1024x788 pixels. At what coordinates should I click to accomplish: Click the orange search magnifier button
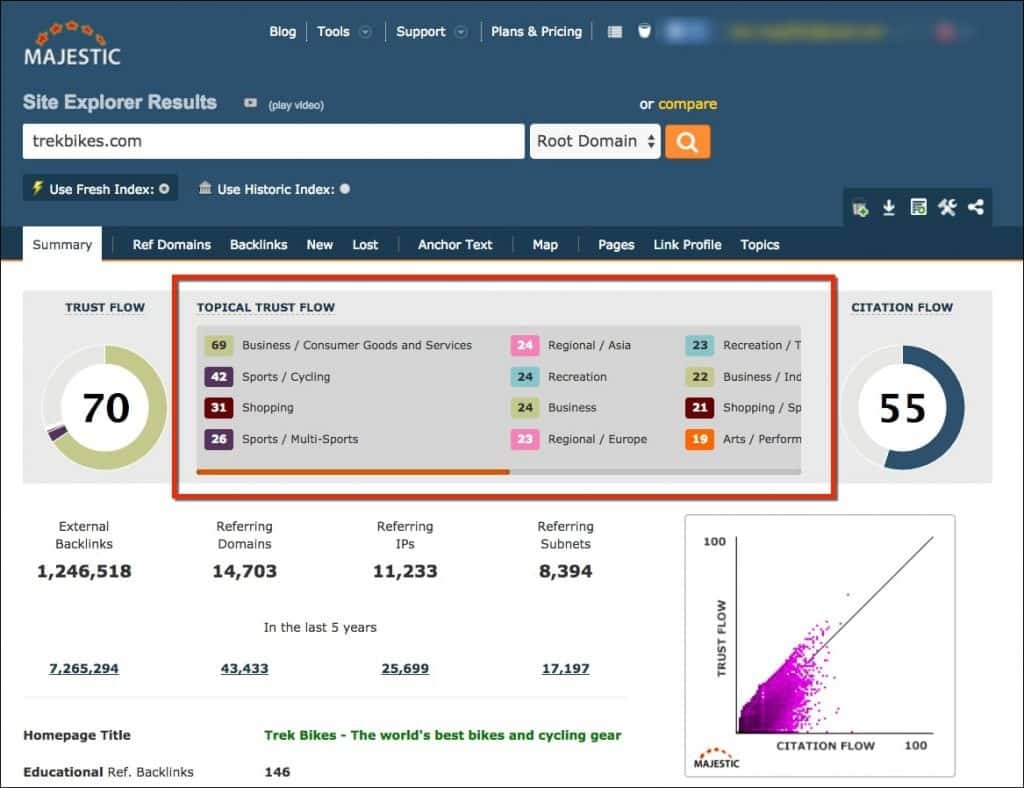687,141
